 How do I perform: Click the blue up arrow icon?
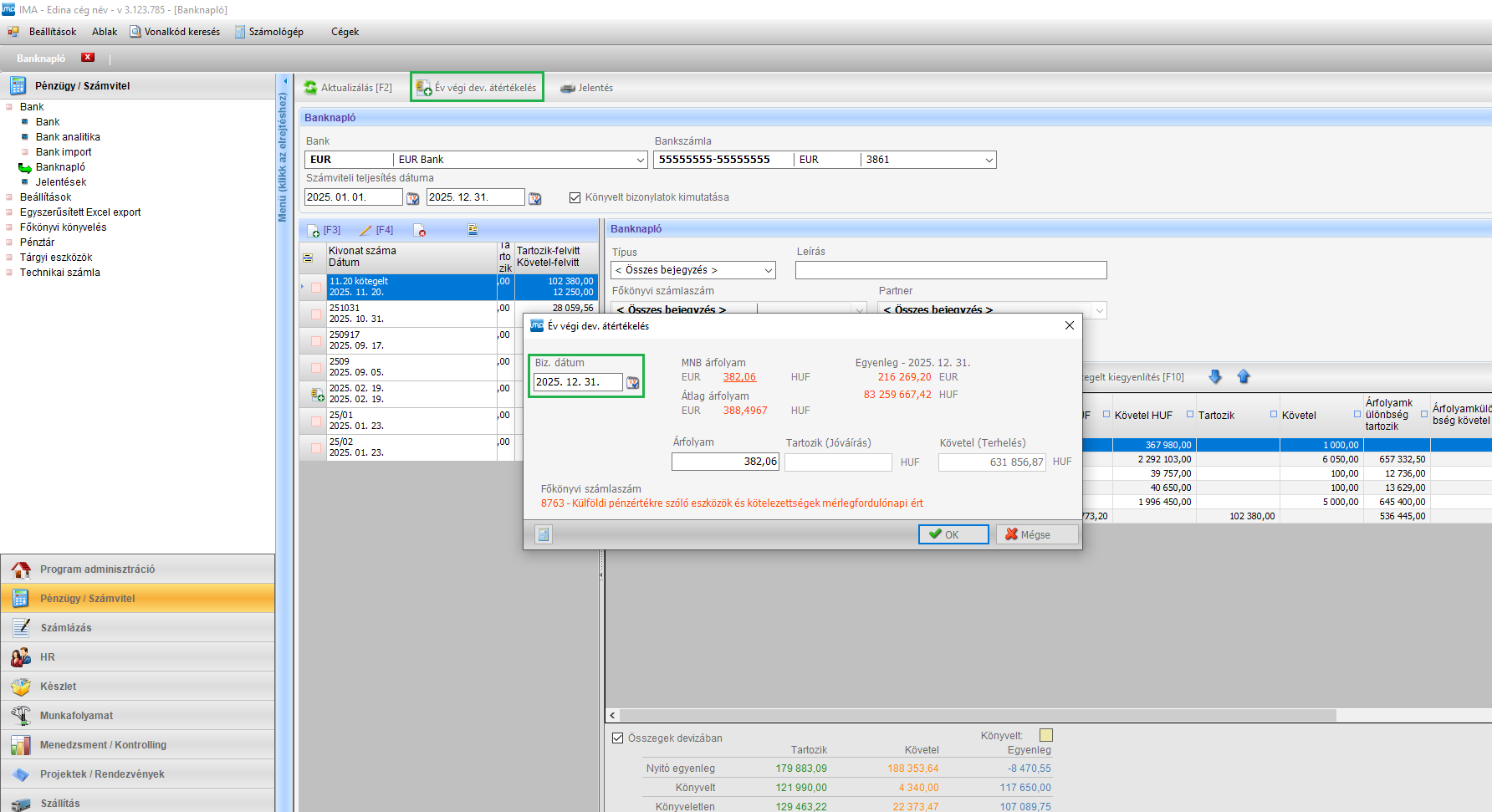click(1244, 377)
